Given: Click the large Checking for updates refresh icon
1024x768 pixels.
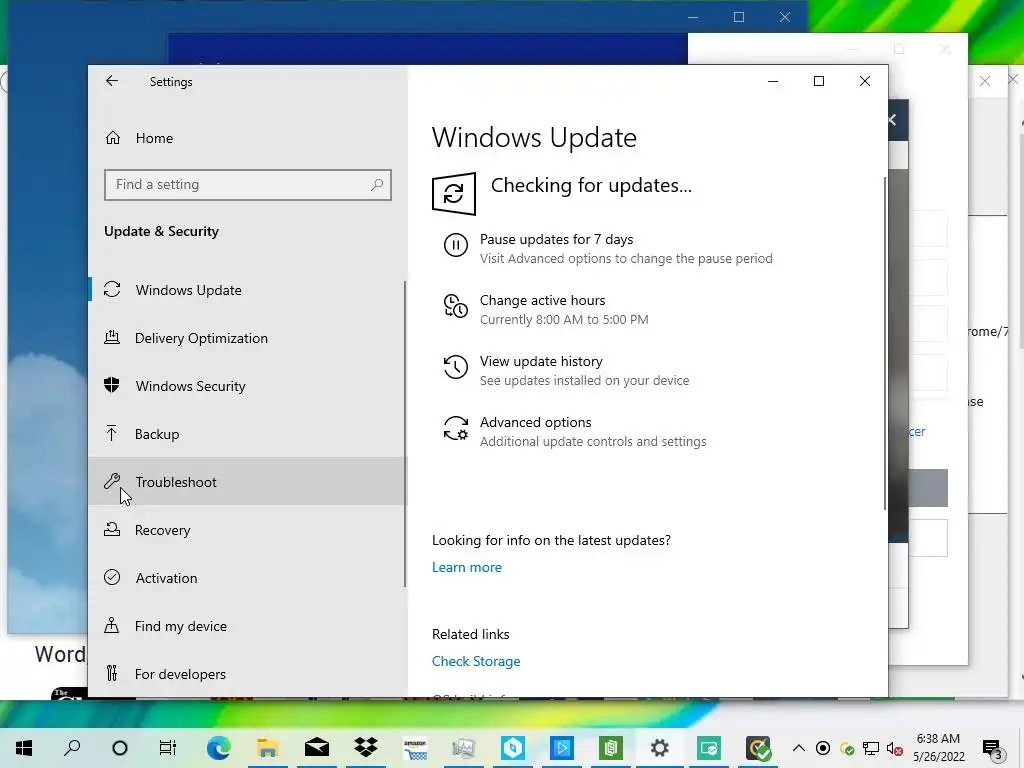Looking at the screenshot, I should pyautogui.click(x=454, y=193).
